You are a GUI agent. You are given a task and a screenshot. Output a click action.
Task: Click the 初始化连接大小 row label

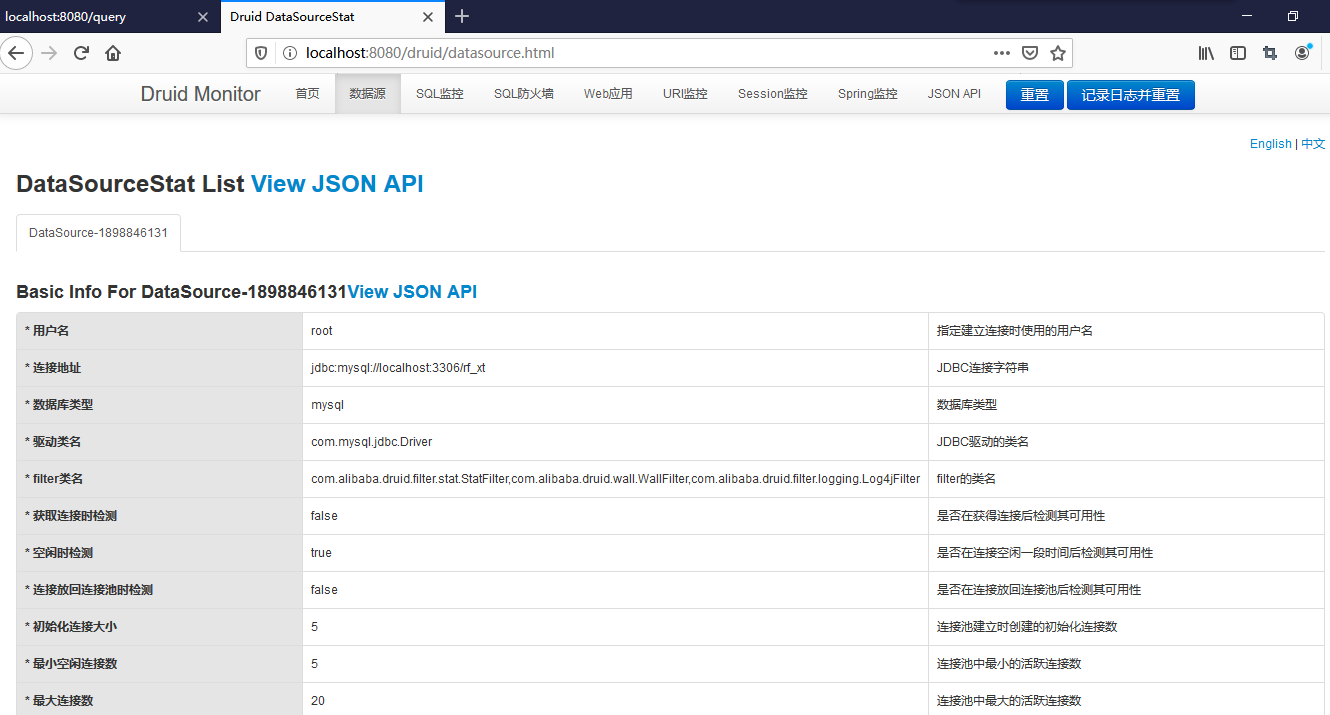click(x=71, y=627)
